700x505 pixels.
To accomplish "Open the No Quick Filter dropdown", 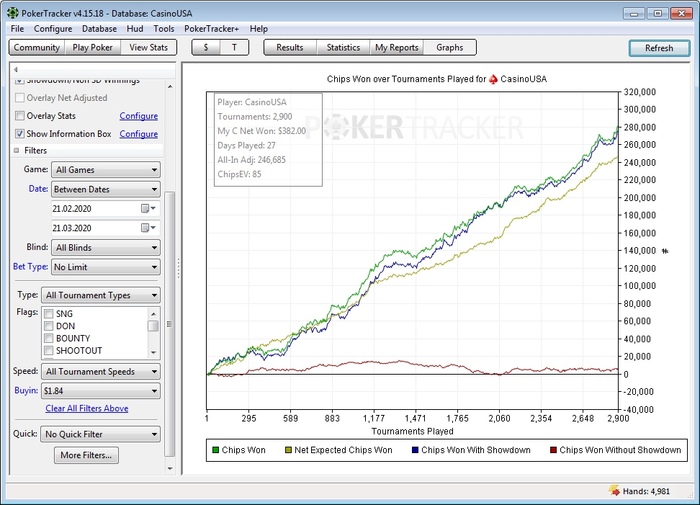I will pos(100,434).
